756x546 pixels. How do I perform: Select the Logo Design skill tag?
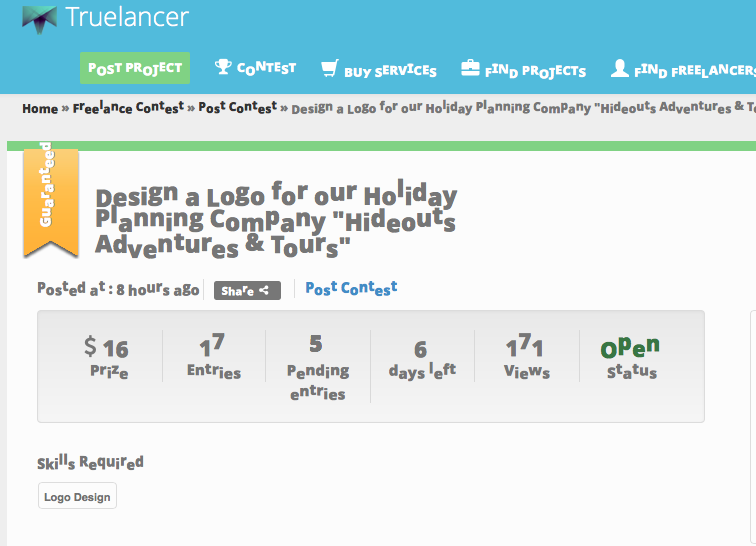point(77,496)
